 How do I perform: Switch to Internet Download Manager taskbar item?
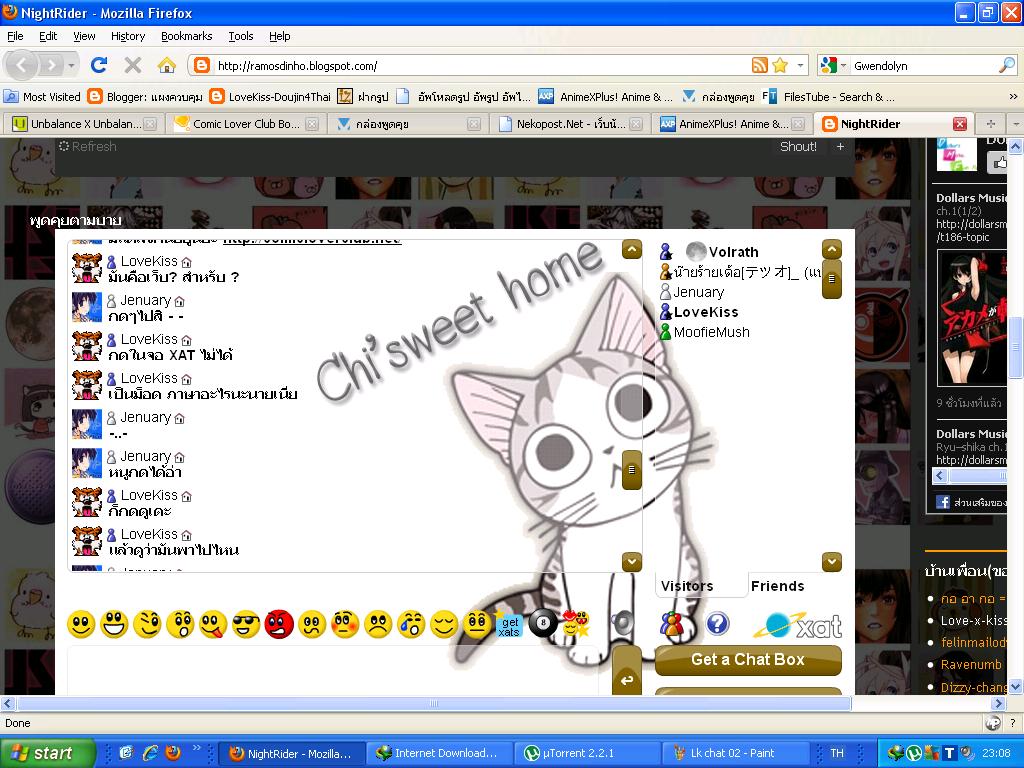click(x=440, y=753)
